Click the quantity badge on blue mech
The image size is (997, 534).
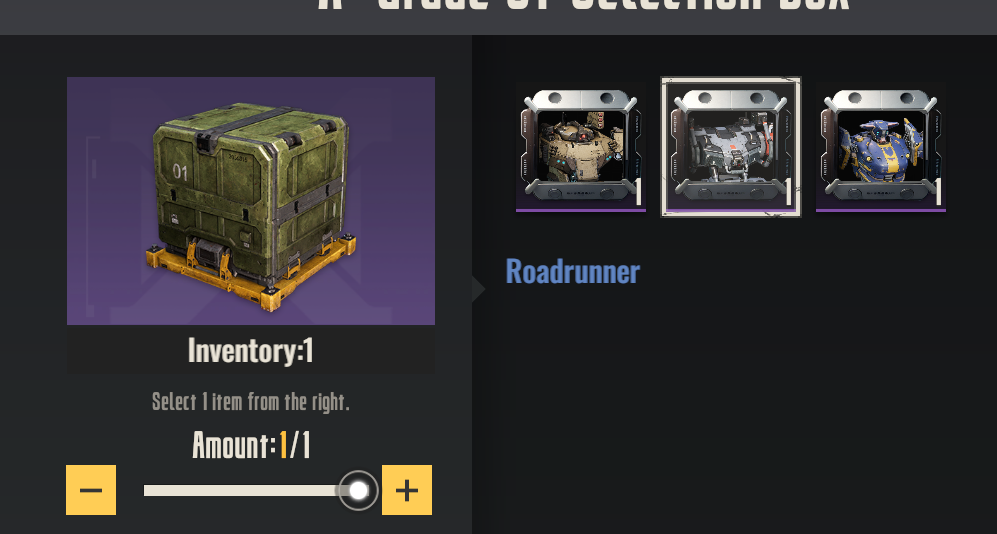(x=939, y=192)
